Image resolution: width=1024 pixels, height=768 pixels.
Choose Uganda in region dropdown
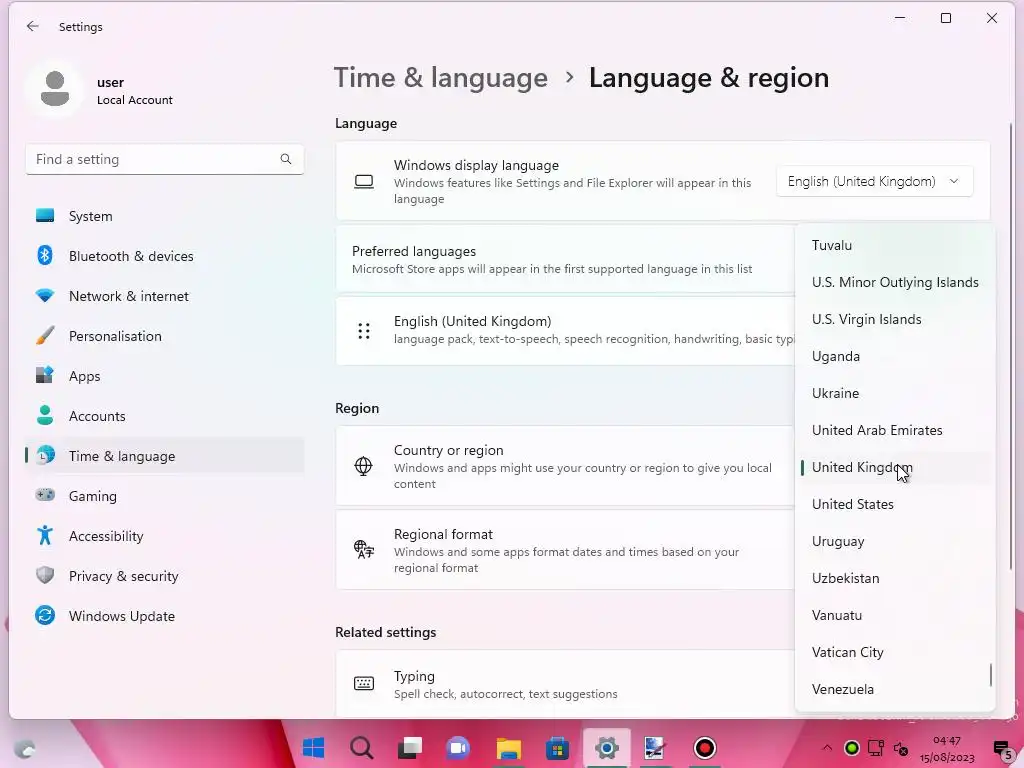tap(895, 357)
